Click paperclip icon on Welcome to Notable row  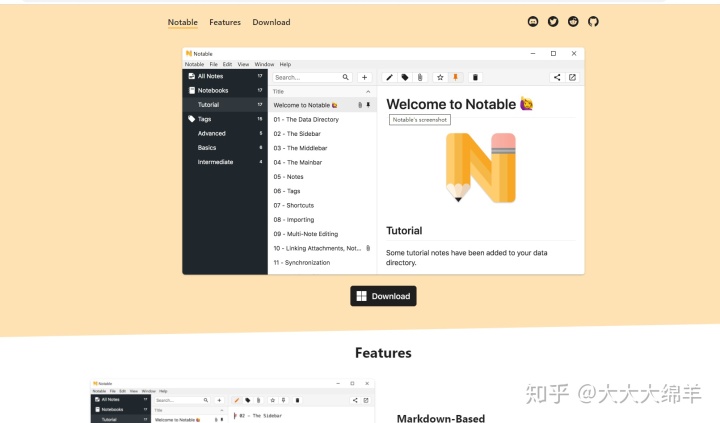(x=360, y=105)
